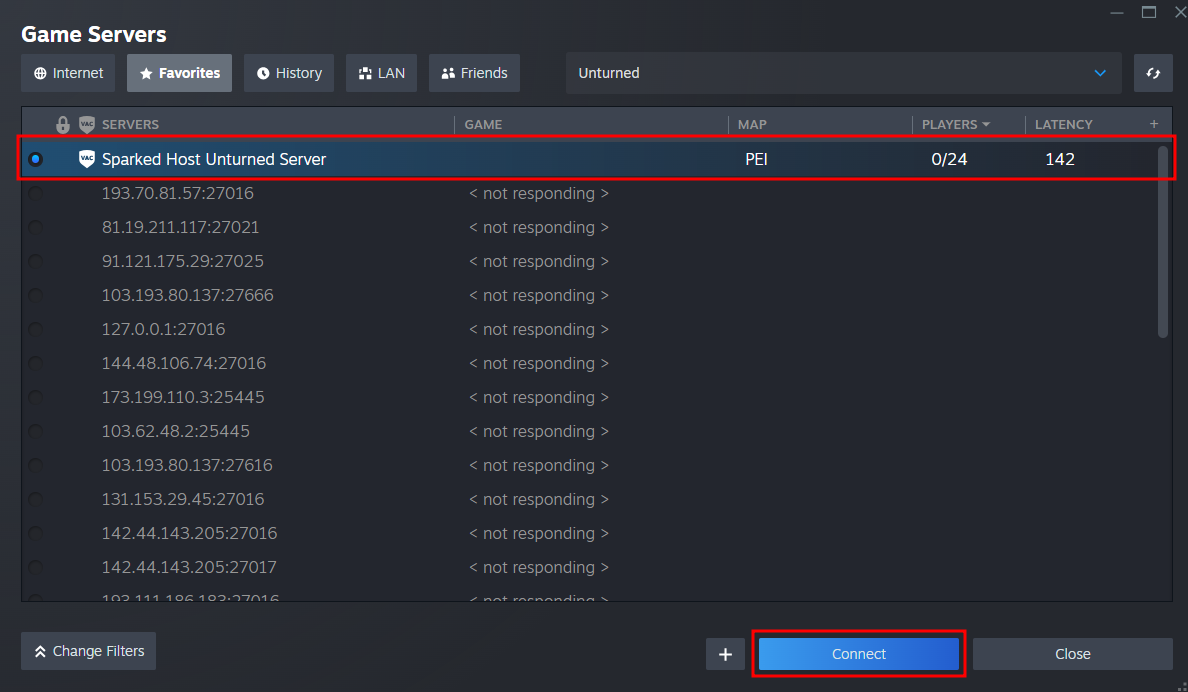Sort by the Map column header
1188x692 pixels.
(x=752, y=124)
